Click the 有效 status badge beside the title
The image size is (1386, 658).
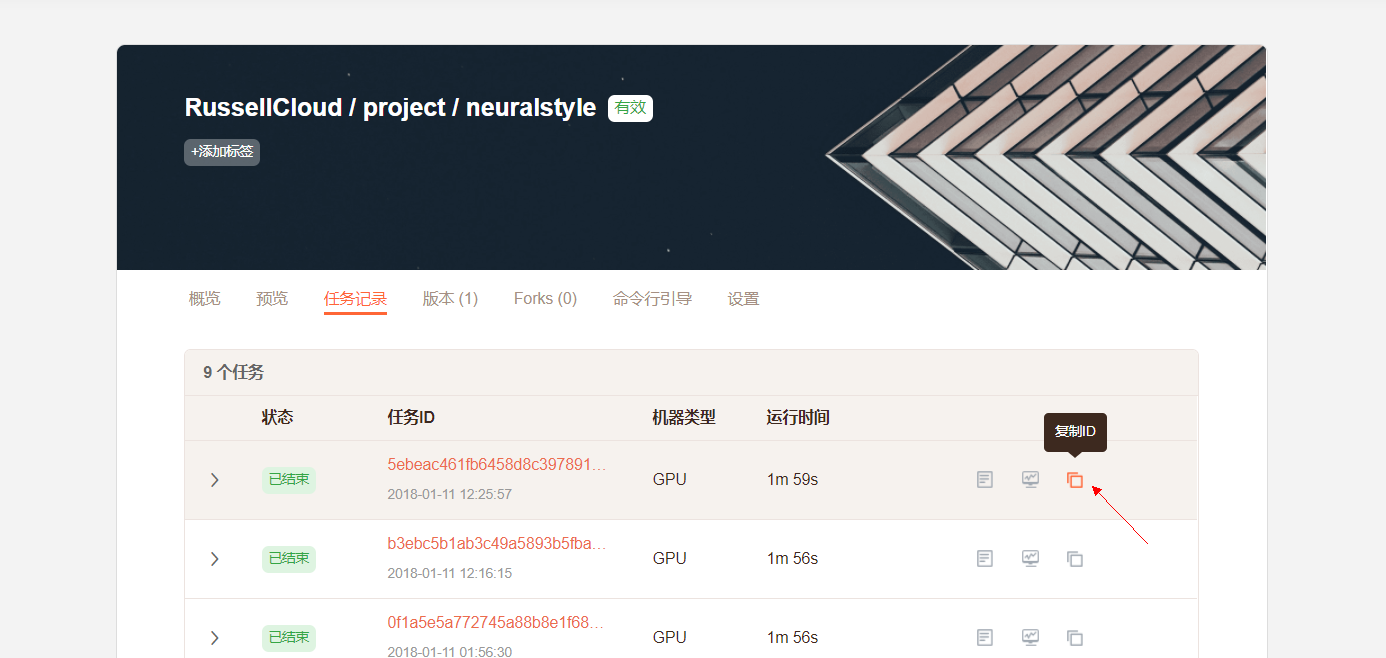pos(630,108)
